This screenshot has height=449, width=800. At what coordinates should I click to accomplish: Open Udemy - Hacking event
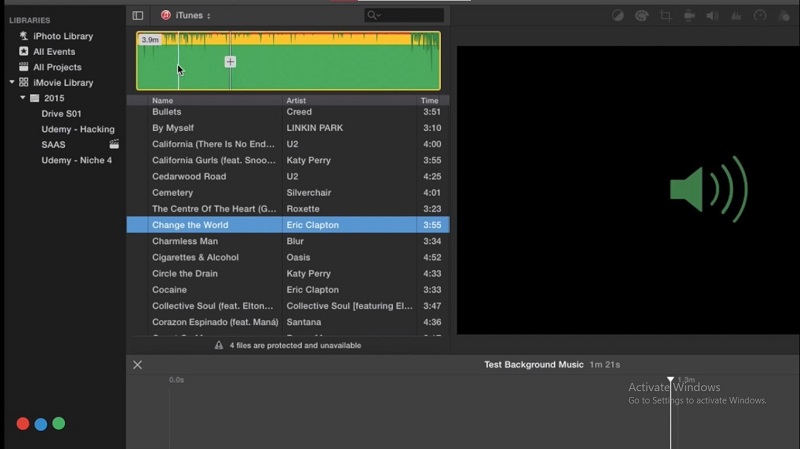(78, 129)
